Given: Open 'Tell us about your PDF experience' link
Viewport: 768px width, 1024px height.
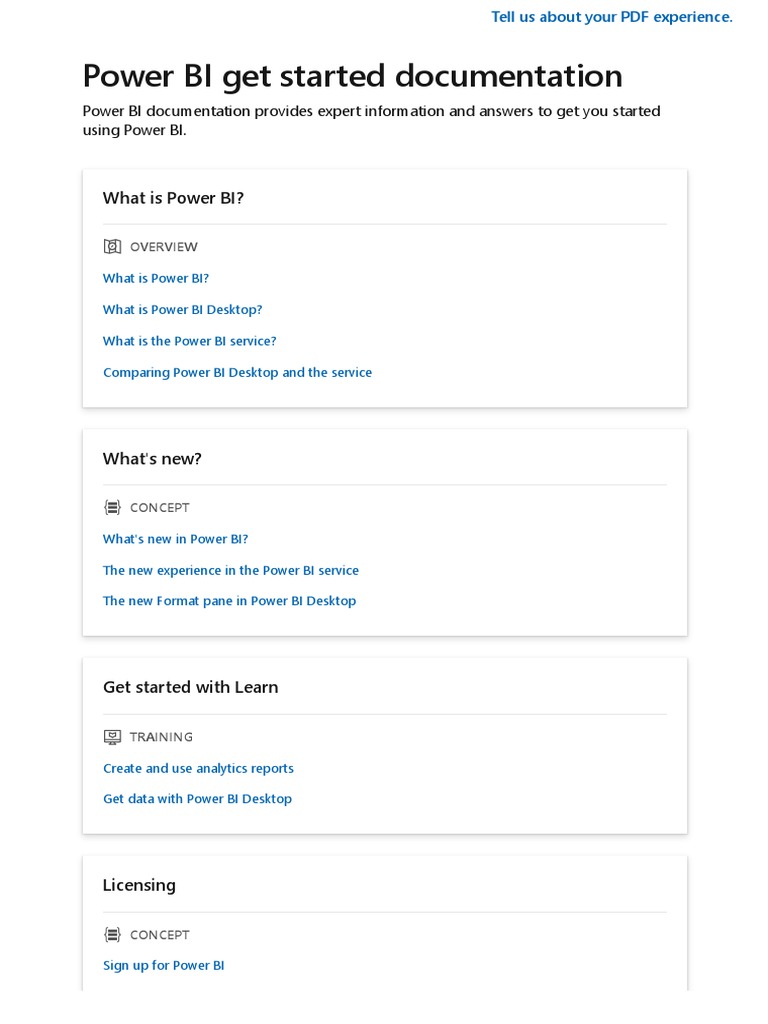Looking at the screenshot, I should pos(611,17).
